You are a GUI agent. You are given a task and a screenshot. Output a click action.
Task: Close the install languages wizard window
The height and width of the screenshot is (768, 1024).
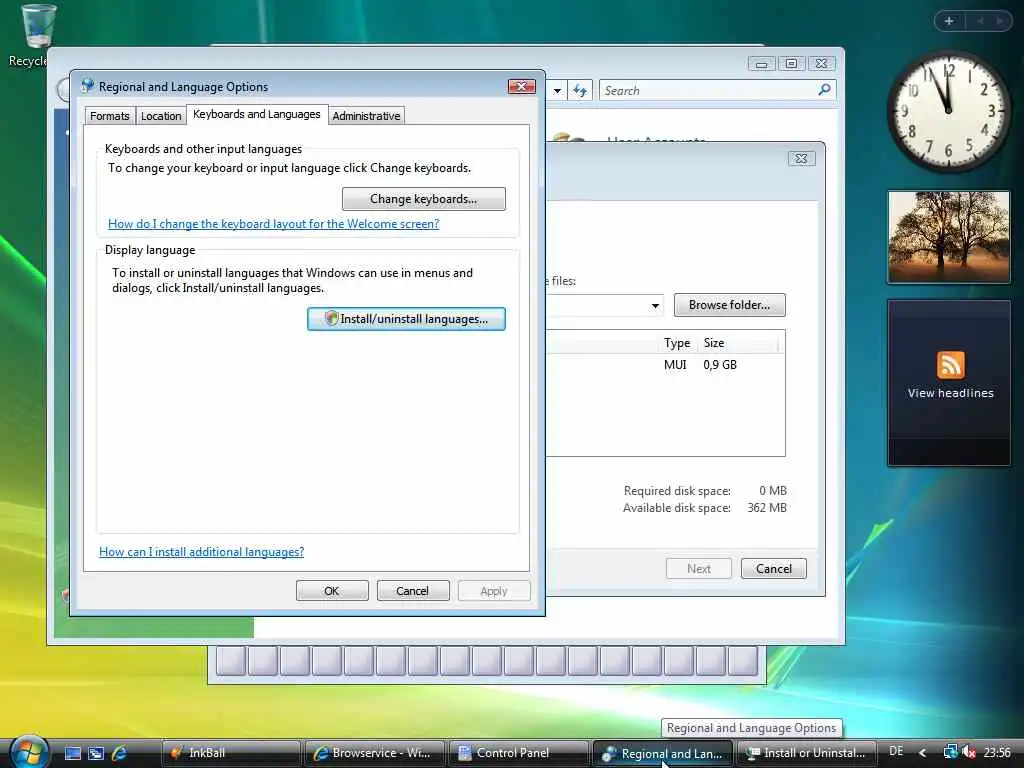(x=801, y=159)
